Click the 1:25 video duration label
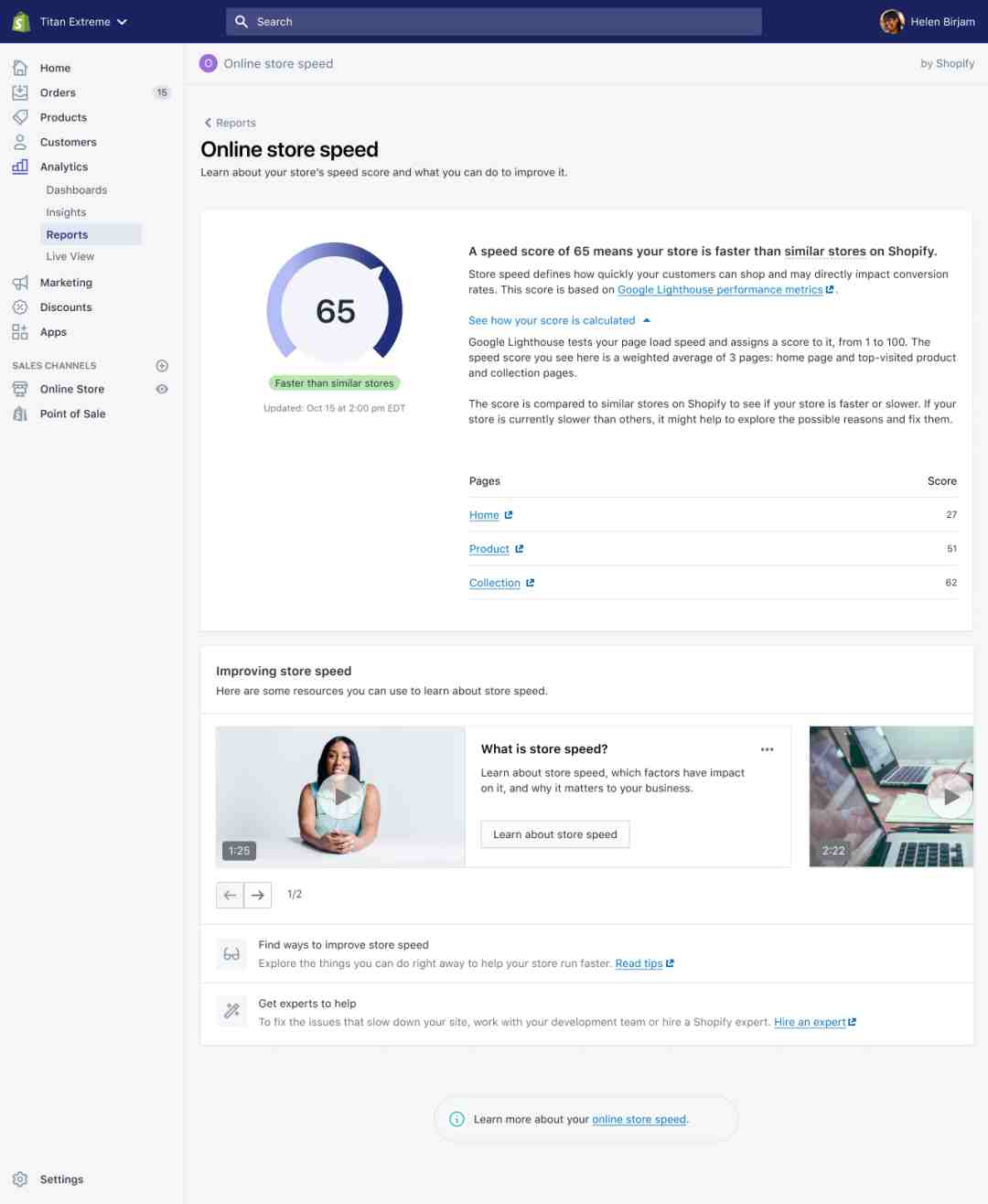Screen dimensions: 988x1204 [240, 851]
